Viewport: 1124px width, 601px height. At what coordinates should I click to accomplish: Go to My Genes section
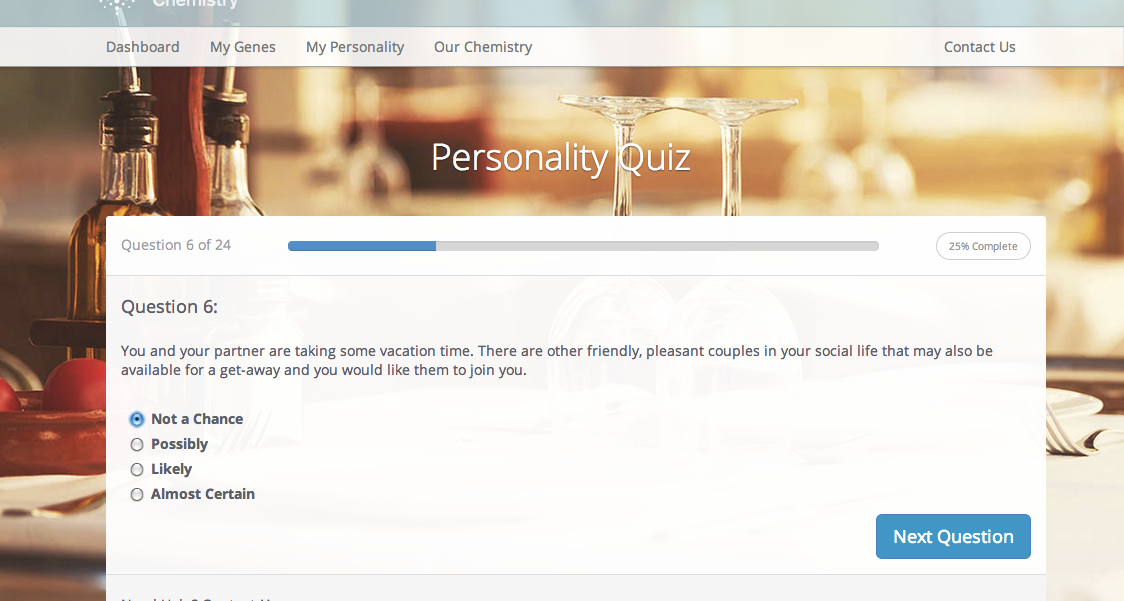pyautogui.click(x=242, y=47)
